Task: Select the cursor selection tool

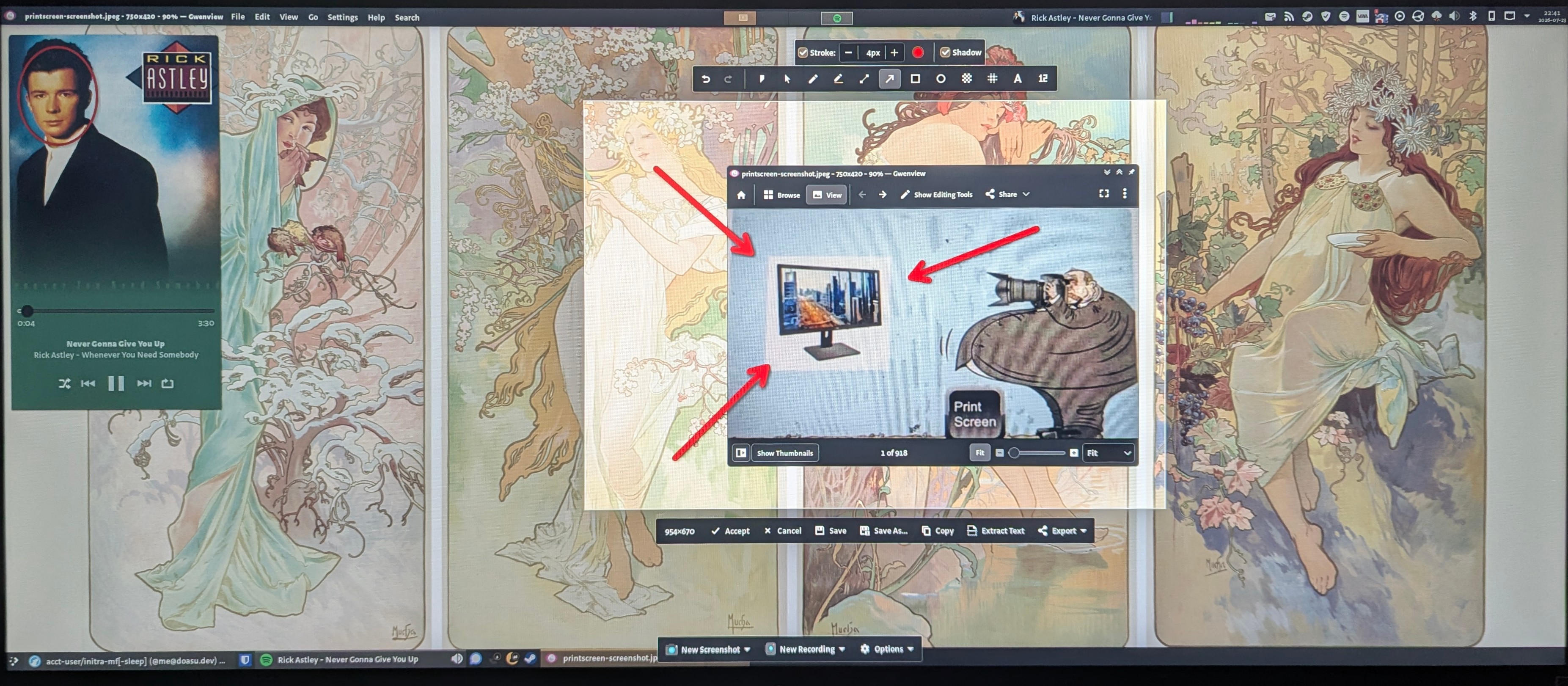Action: [x=787, y=79]
